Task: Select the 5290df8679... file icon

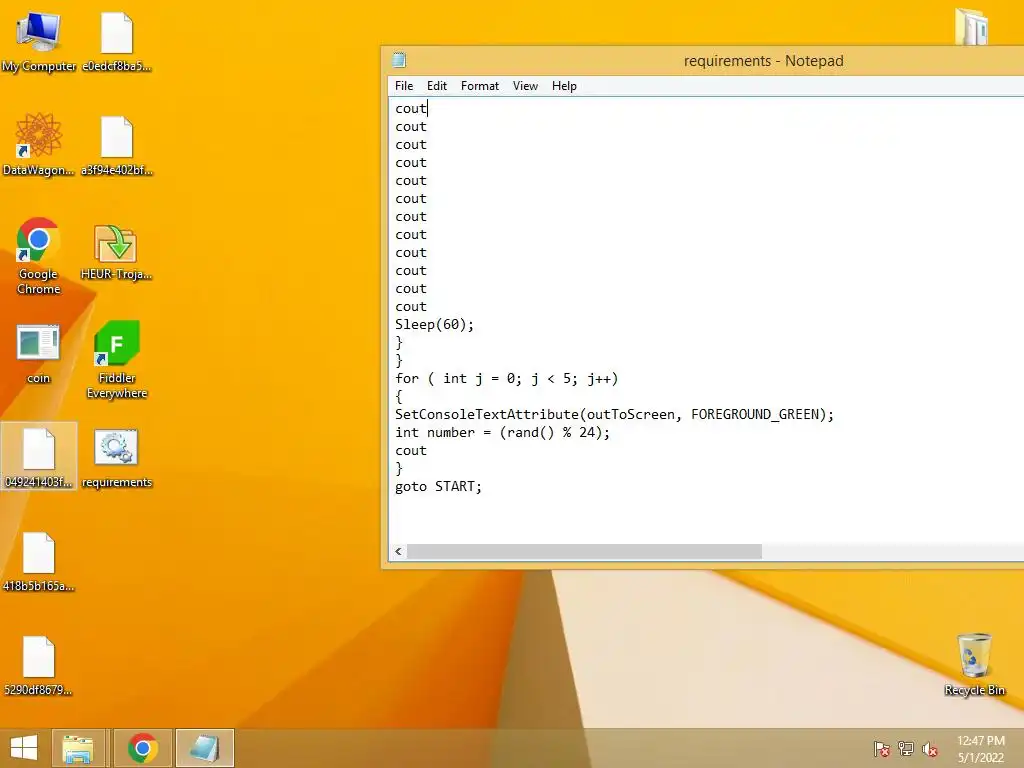Action: [39, 665]
